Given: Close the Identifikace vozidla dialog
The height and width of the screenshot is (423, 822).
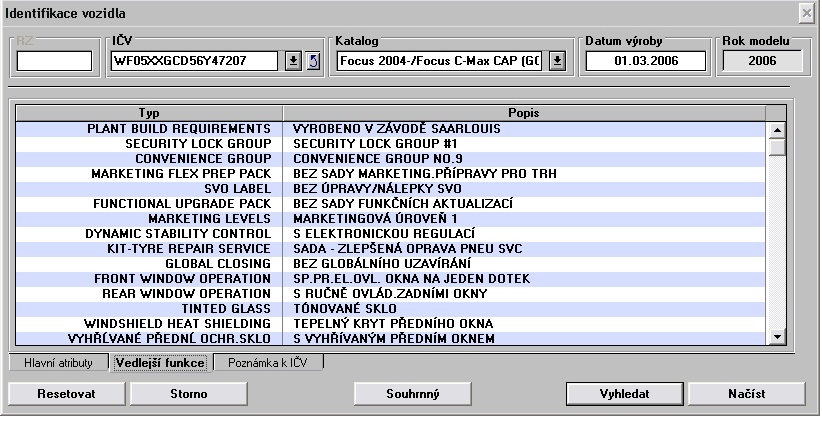Looking at the screenshot, I should (x=806, y=12).
